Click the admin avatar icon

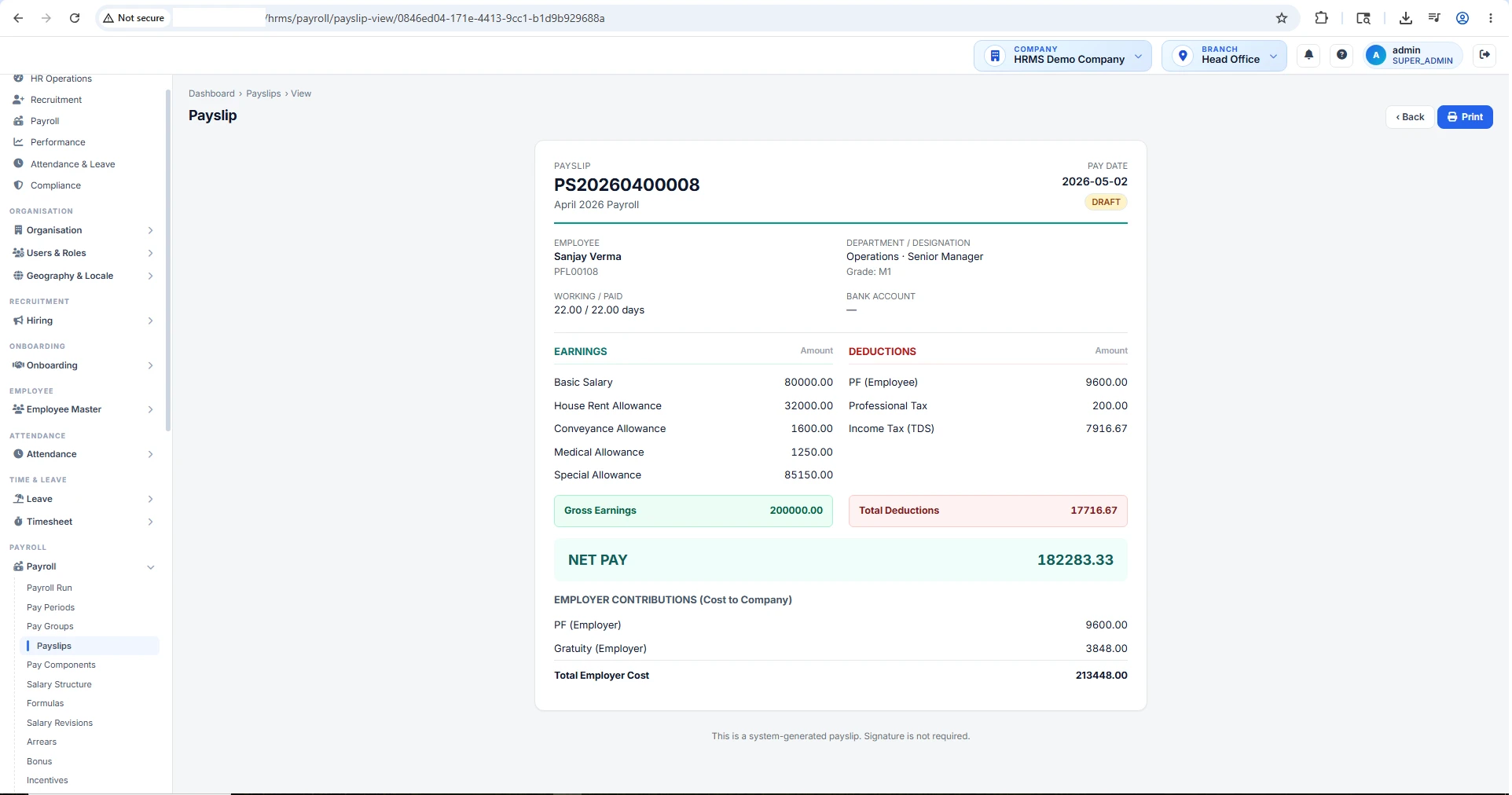1375,55
